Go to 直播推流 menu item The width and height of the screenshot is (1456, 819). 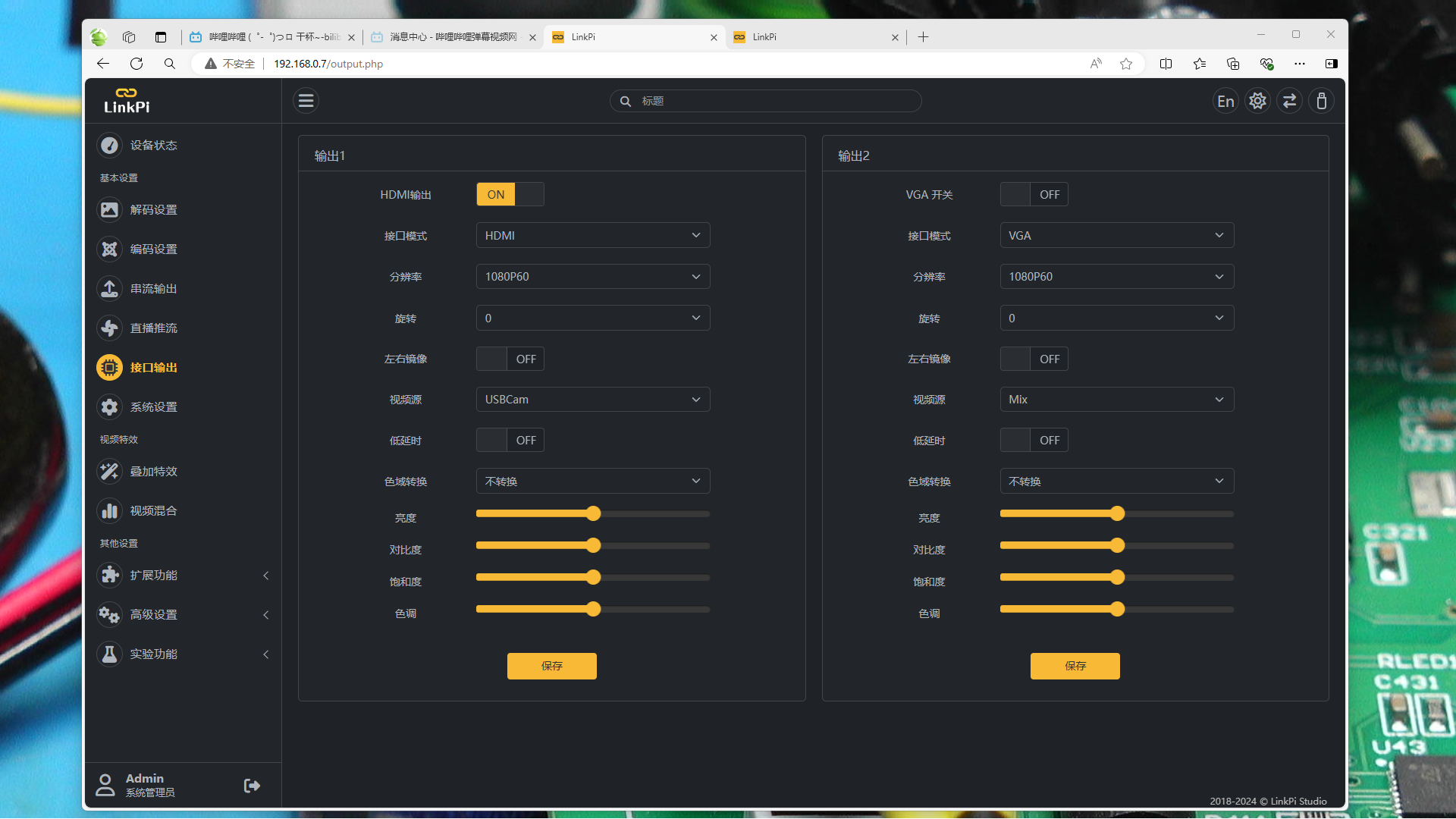pyautogui.click(x=153, y=328)
